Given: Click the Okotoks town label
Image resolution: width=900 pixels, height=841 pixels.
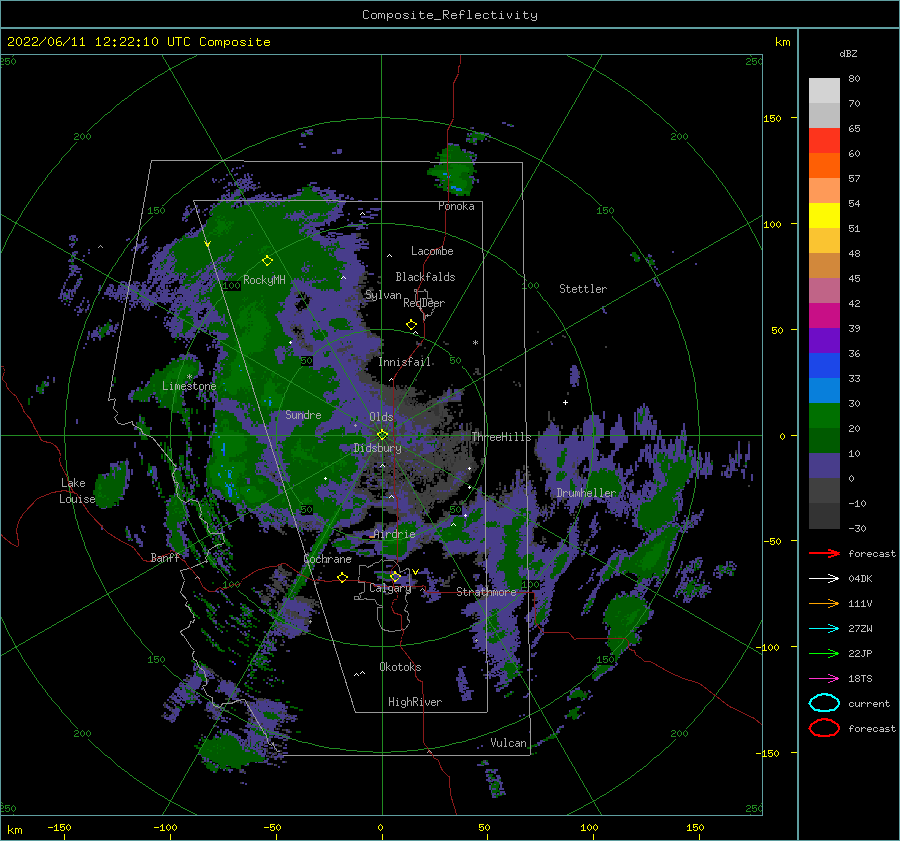Looking at the screenshot, I should coord(400,666).
